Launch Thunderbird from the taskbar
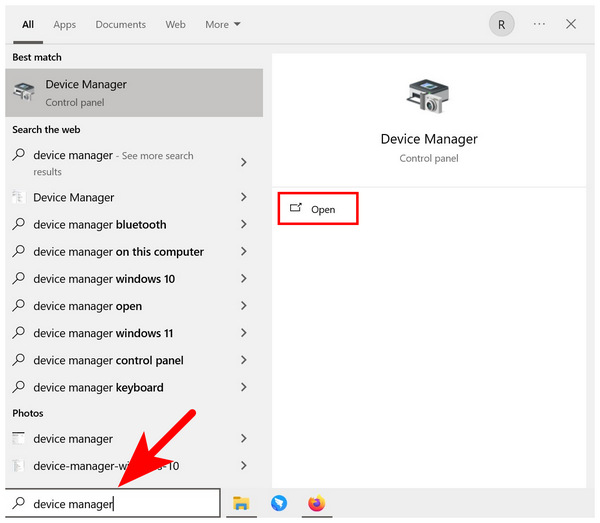The image size is (600, 523). tap(279, 503)
